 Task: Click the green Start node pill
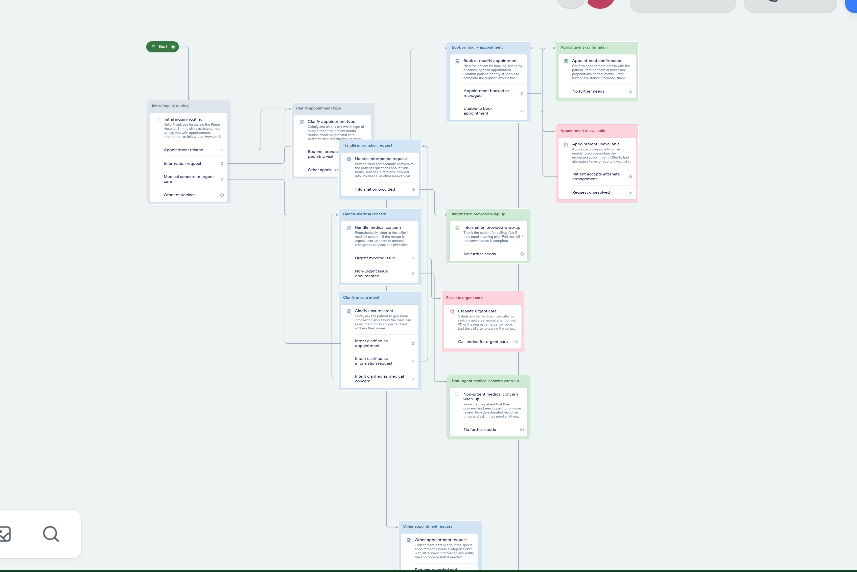(x=162, y=47)
